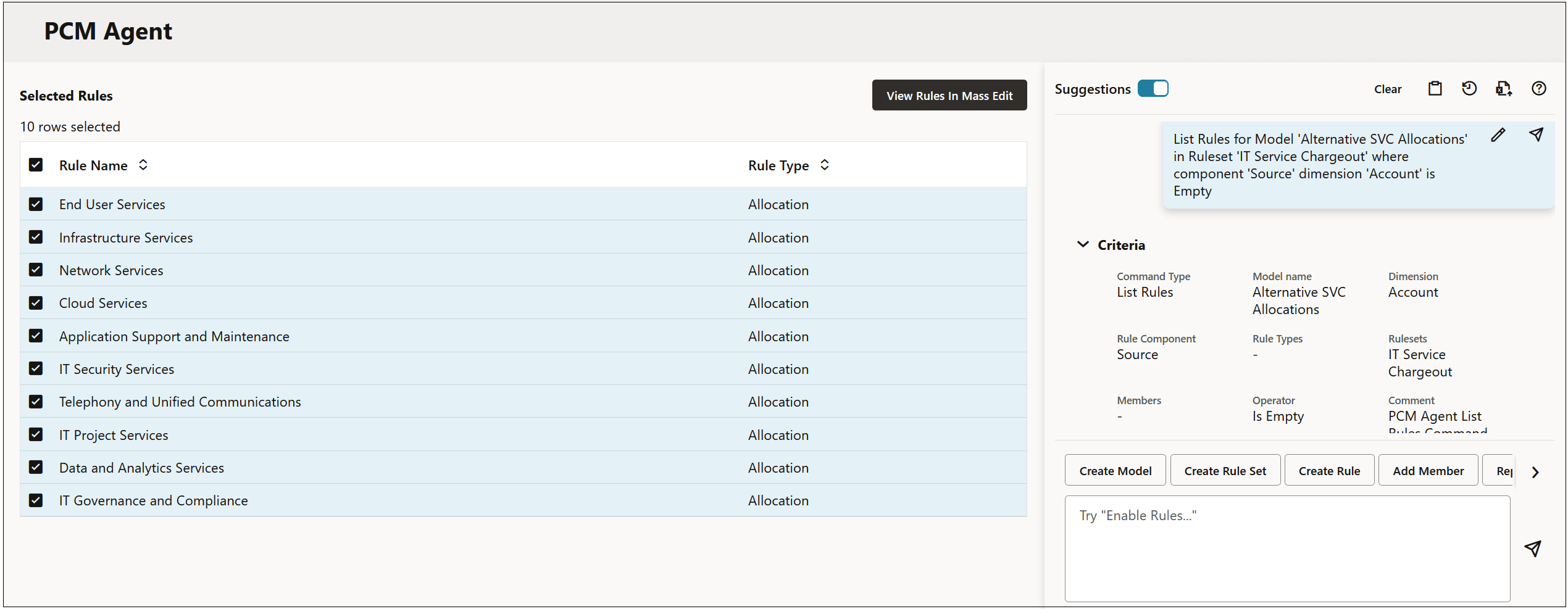Viewport: 1568px width, 609px height.
Task: Send the chat message with the arrow icon
Action: click(1533, 548)
